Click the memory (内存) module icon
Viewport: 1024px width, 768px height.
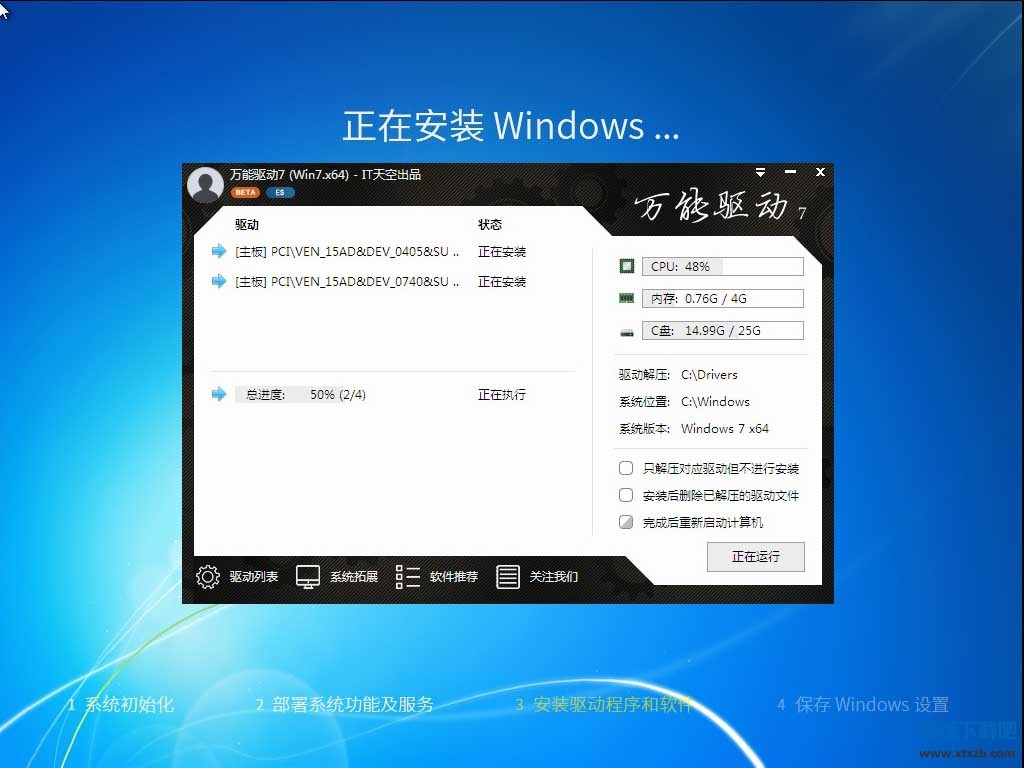click(627, 298)
